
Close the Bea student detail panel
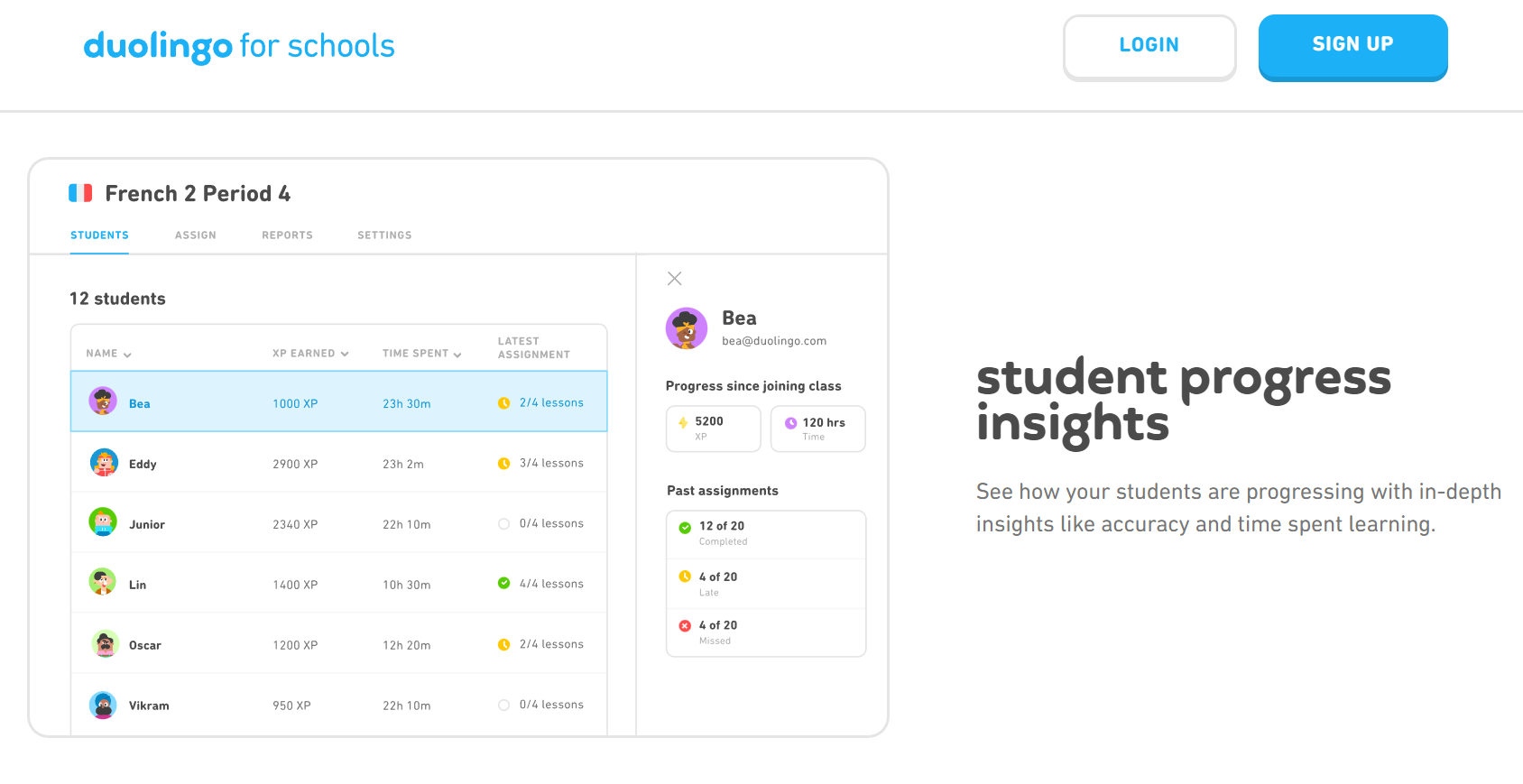pyautogui.click(x=674, y=279)
